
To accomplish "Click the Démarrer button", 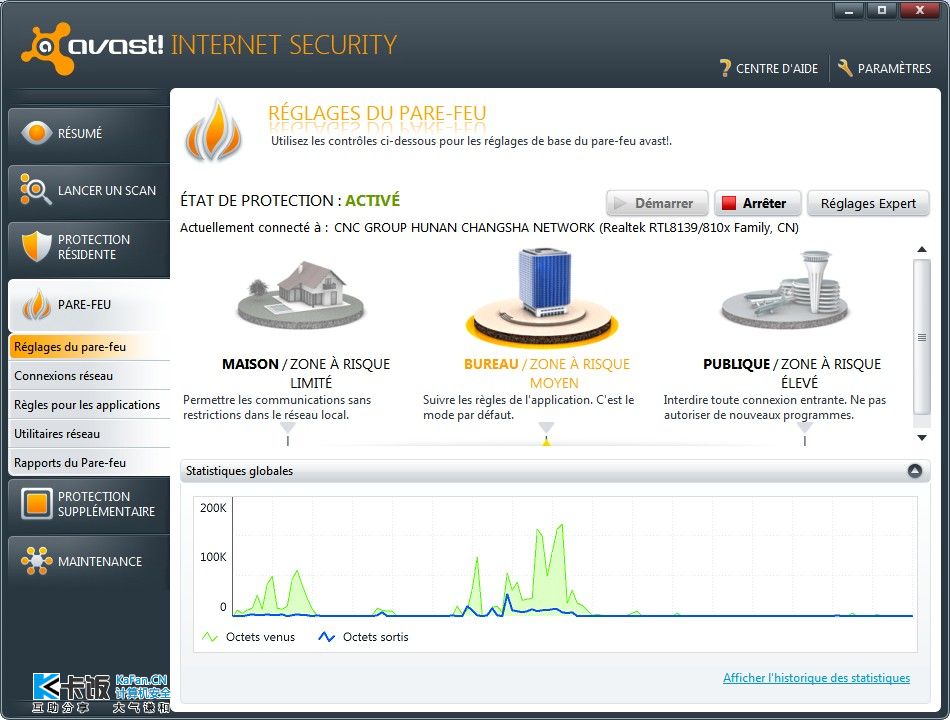I will (x=657, y=203).
